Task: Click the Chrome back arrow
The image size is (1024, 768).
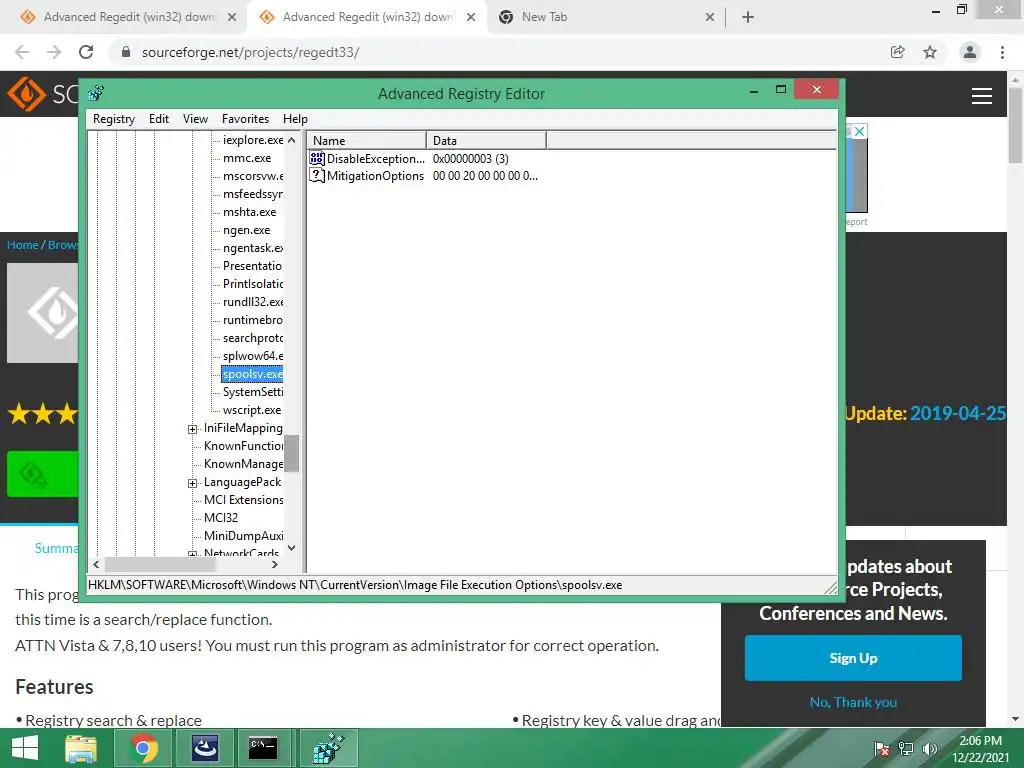Action: (22, 52)
